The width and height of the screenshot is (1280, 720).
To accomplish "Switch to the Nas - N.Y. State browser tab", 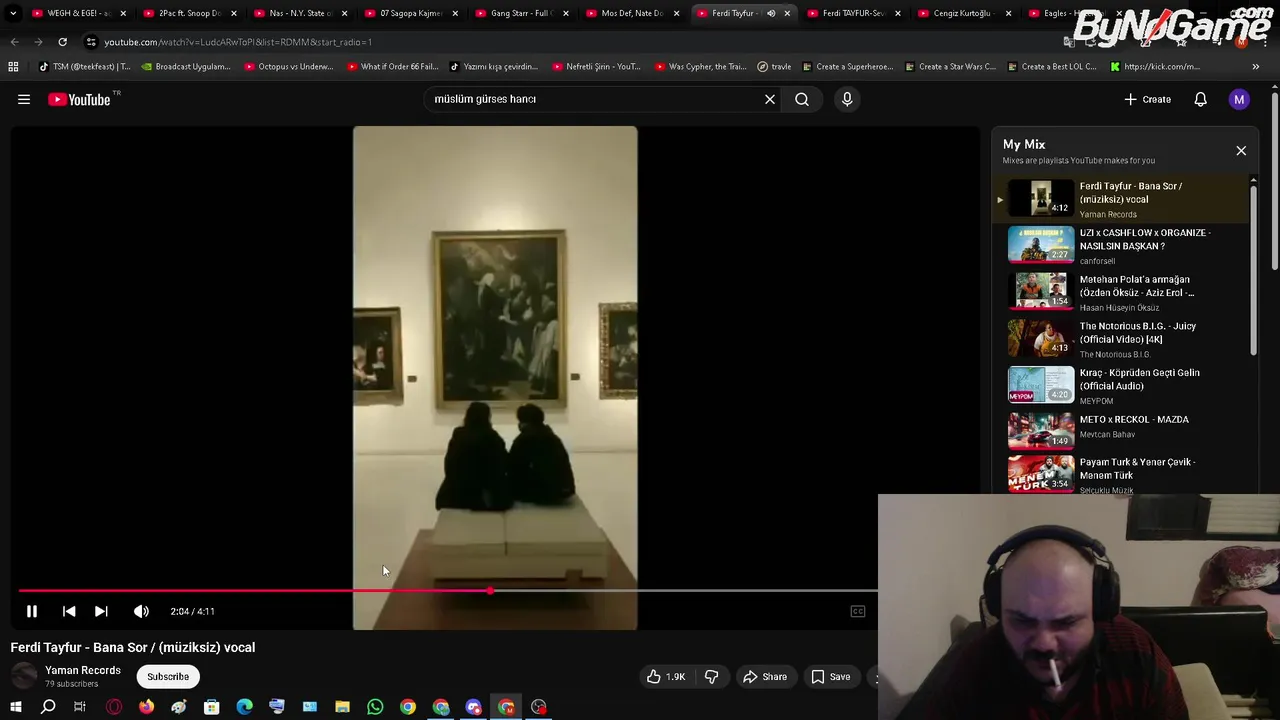I will point(299,13).
